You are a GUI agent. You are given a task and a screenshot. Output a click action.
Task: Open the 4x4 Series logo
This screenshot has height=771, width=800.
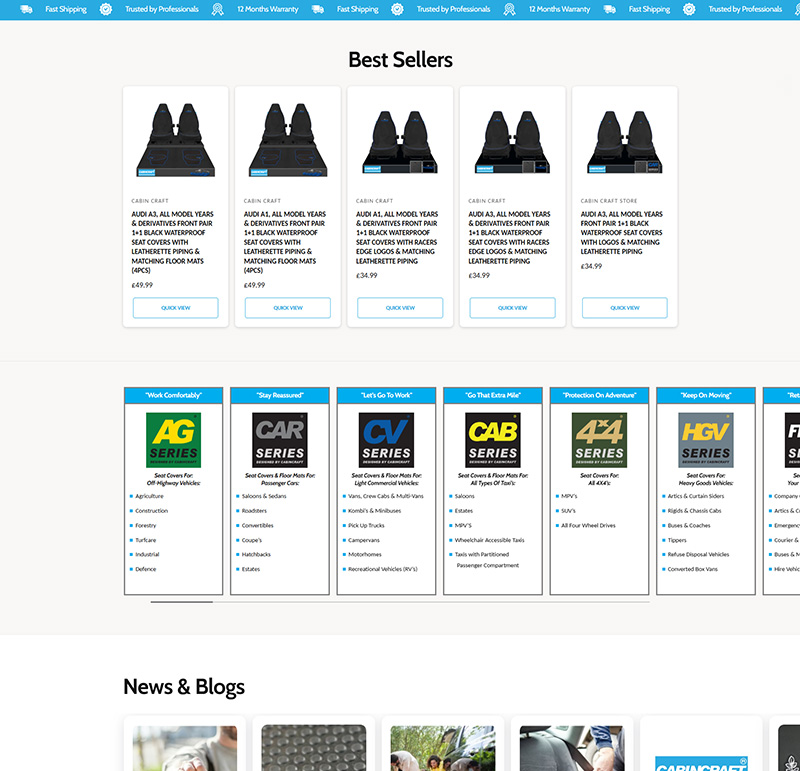coord(599,440)
